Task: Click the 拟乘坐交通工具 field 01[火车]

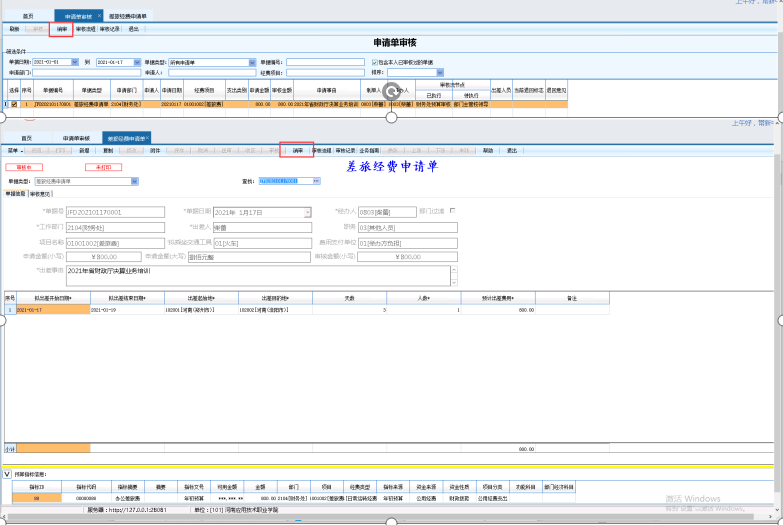Action: [x=263, y=243]
